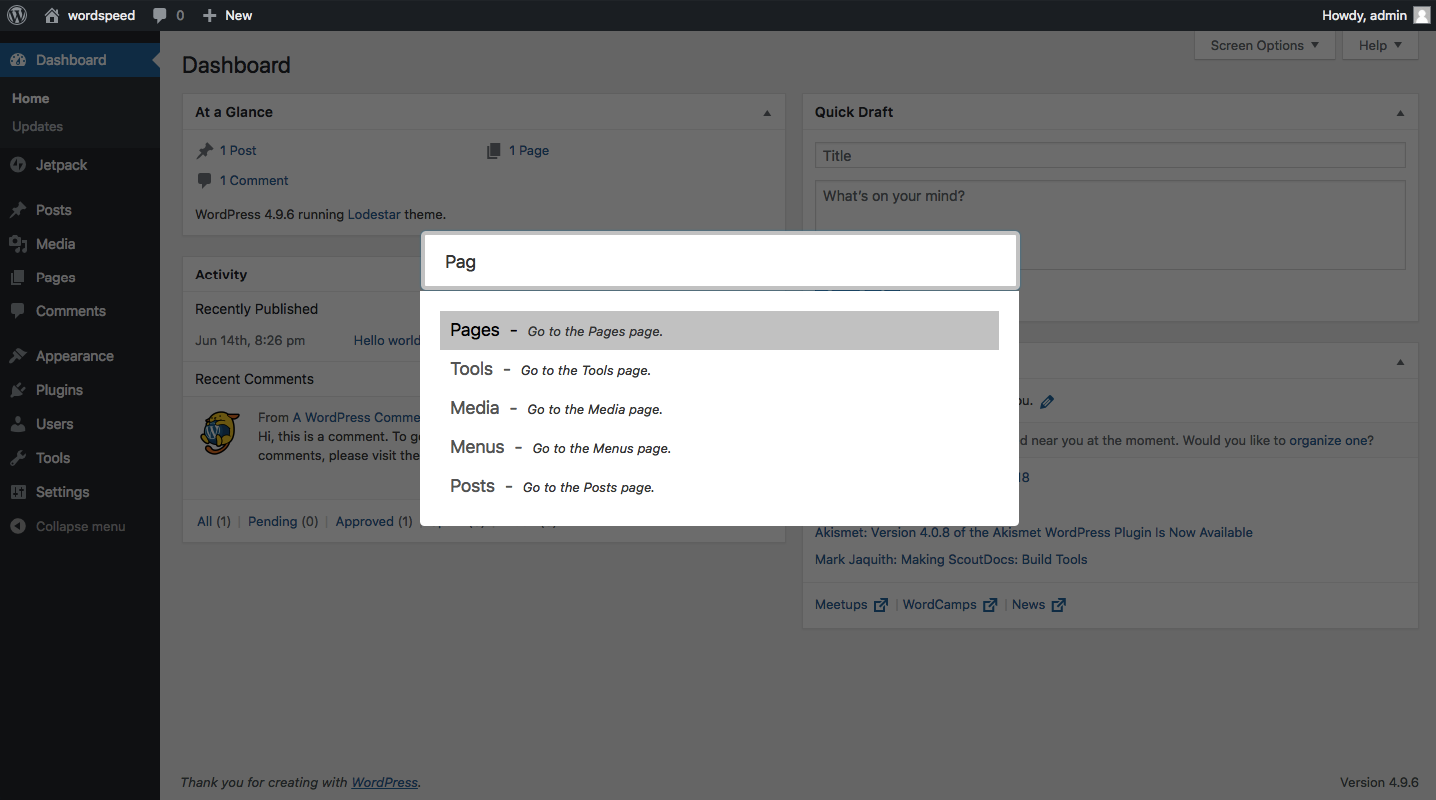Open the WordPress footer link

(385, 783)
